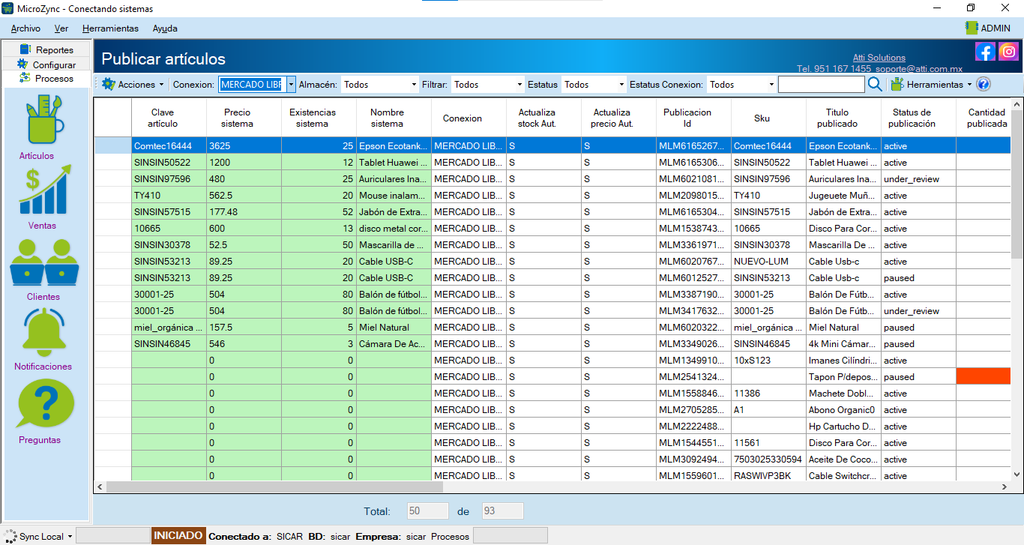Sort by Existencias sistema column header
Screen dimensions: 1024x545
click(319, 118)
